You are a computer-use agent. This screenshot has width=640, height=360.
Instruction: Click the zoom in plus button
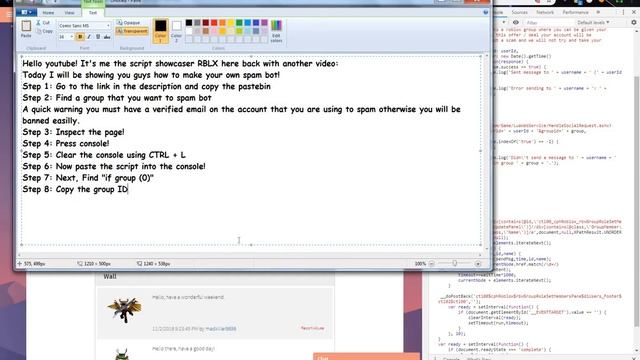[478, 264]
